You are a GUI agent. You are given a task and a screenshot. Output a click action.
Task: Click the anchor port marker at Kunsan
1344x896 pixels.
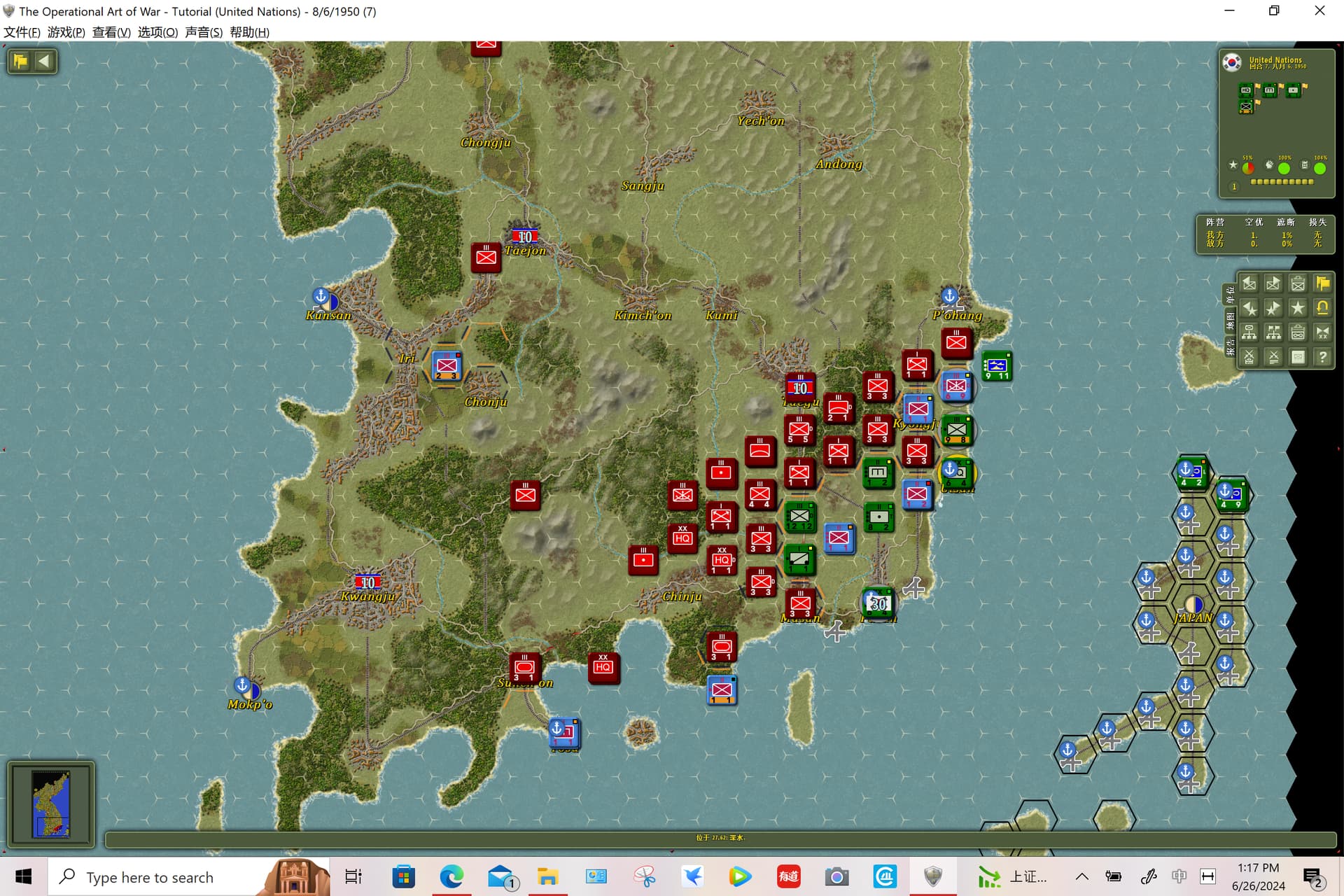[x=321, y=296]
